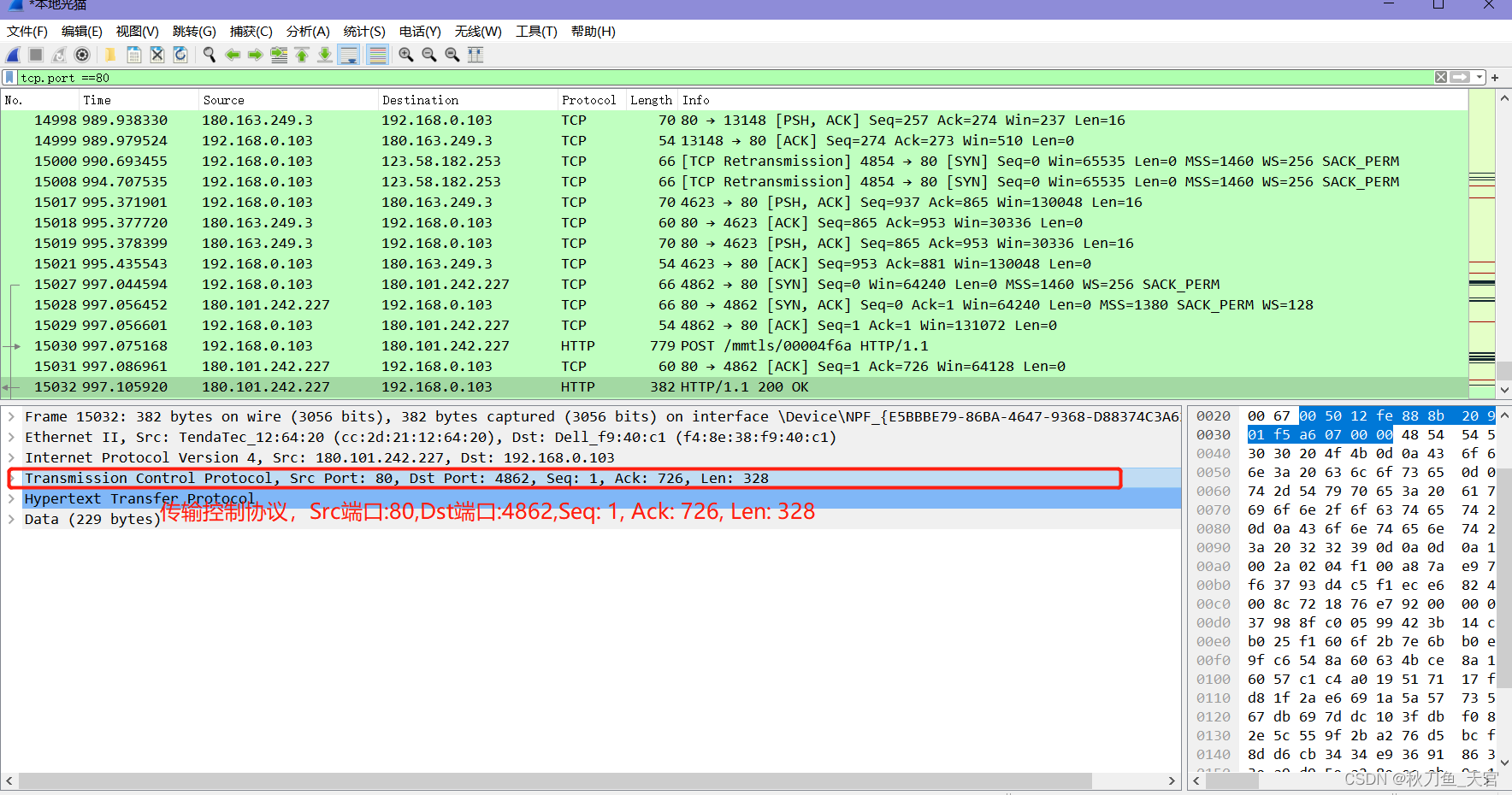This screenshot has height=795, width=1512.
Task: Select packet 15028 SYN, ACK row
Action: (734, 305)
